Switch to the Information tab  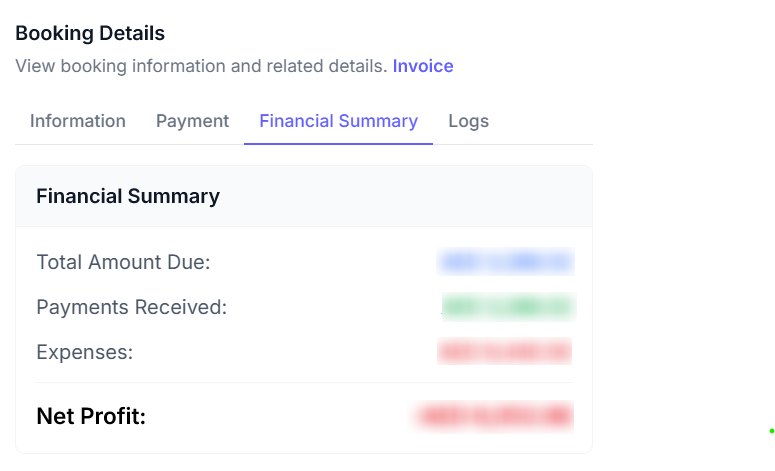pyautogui.click(x=78, y=121)
